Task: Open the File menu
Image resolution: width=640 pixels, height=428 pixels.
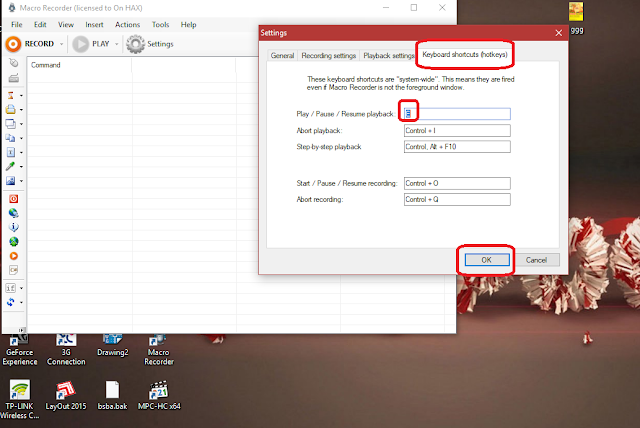Action: [17, 24]
